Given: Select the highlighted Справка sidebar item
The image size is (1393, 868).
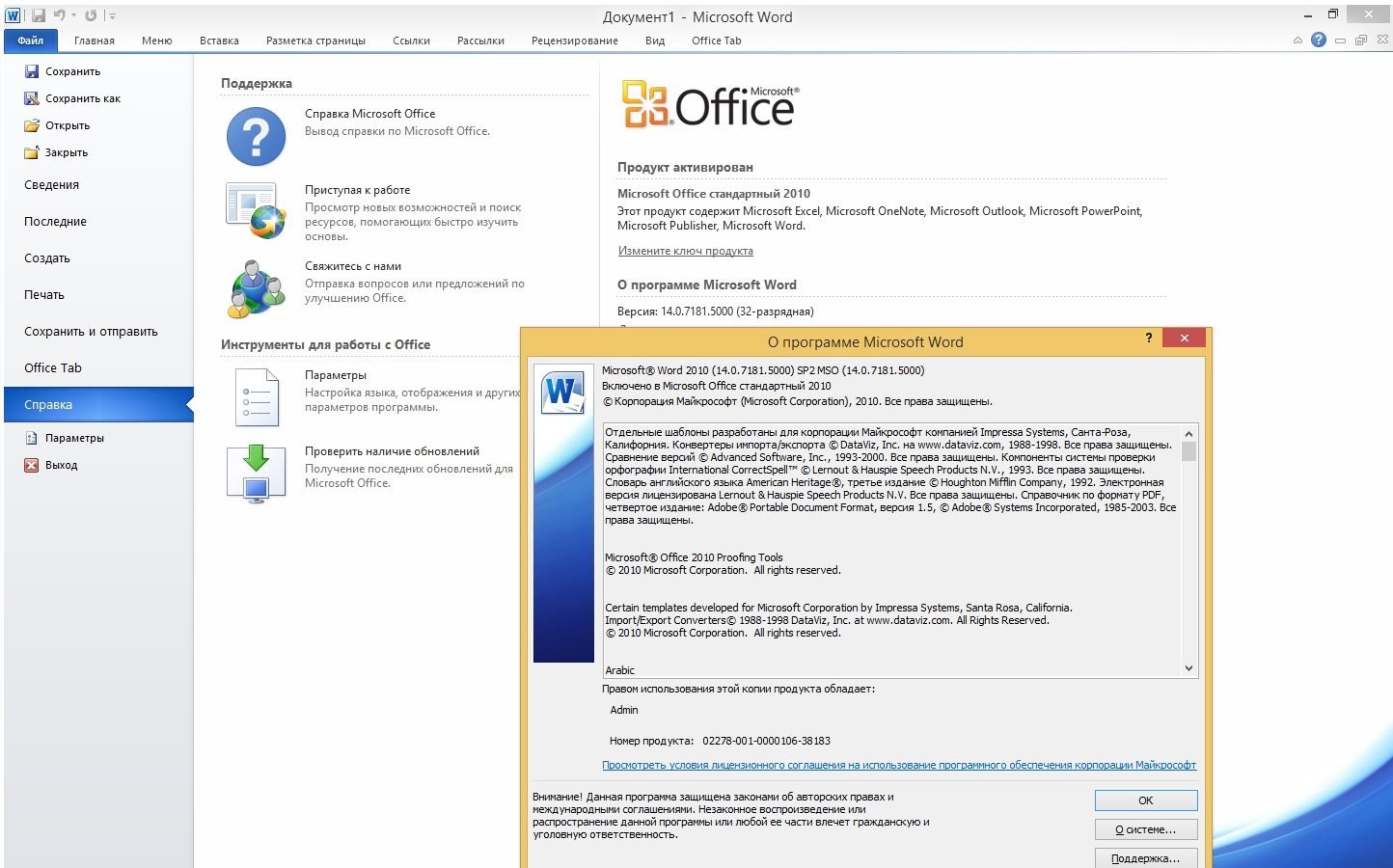Looking at the screenshot, I should pos(98,405).
